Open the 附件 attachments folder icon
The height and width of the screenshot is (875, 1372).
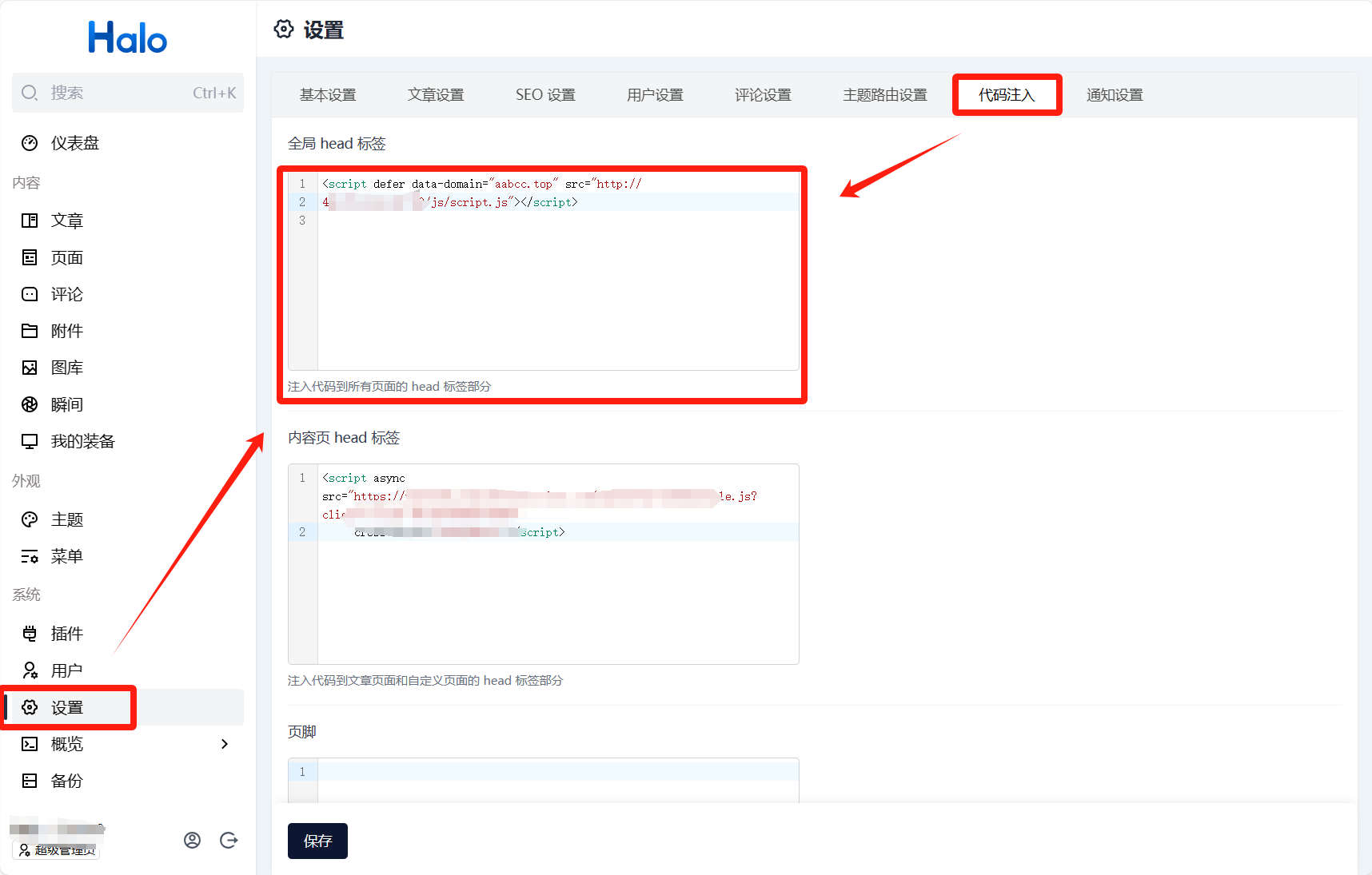pyautogui.click(x=30, y=331)
